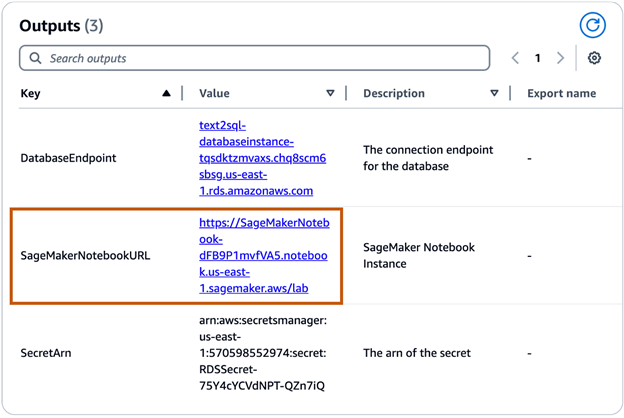Click the Value column header label
This screenshot has width=624, height=418.
[214, 93]
